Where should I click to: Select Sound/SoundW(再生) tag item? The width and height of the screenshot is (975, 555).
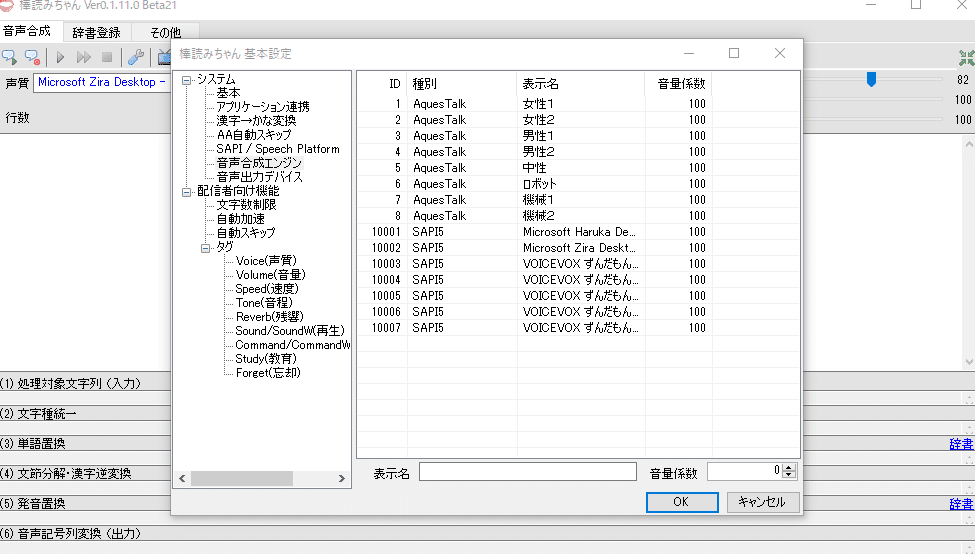click(290, 331)
